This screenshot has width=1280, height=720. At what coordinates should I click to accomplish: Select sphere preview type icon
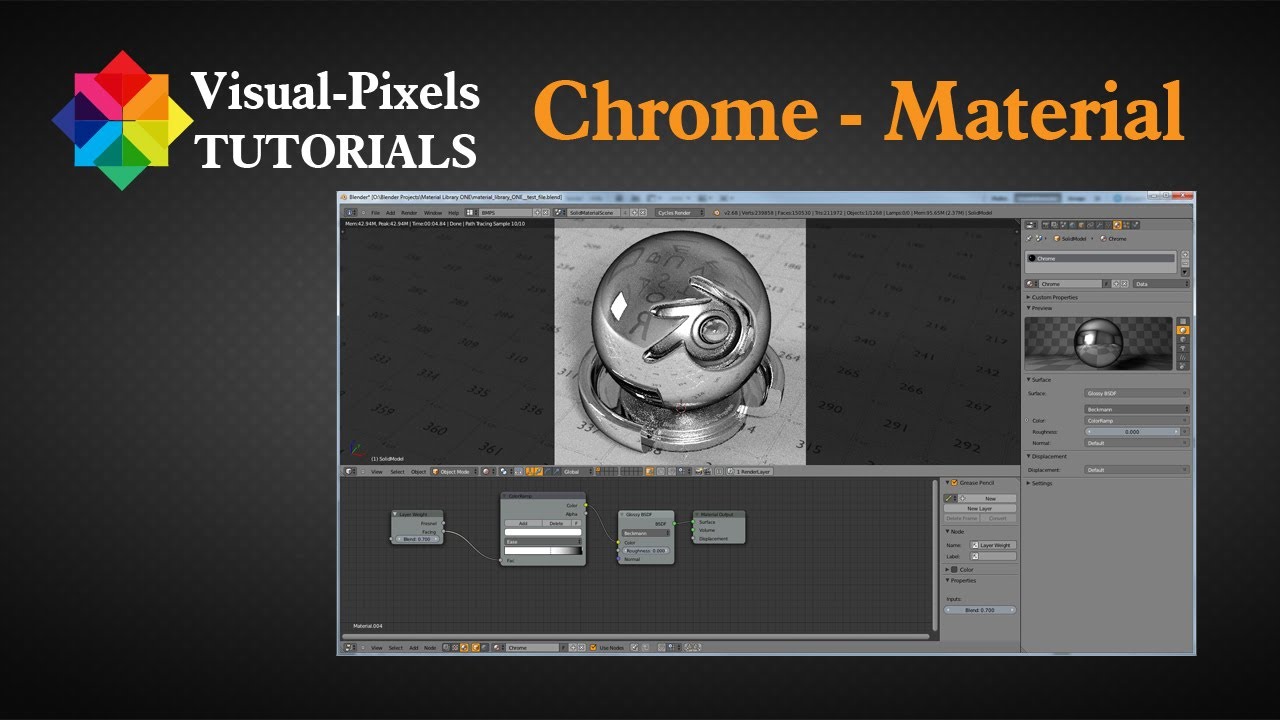(1183, 330)
